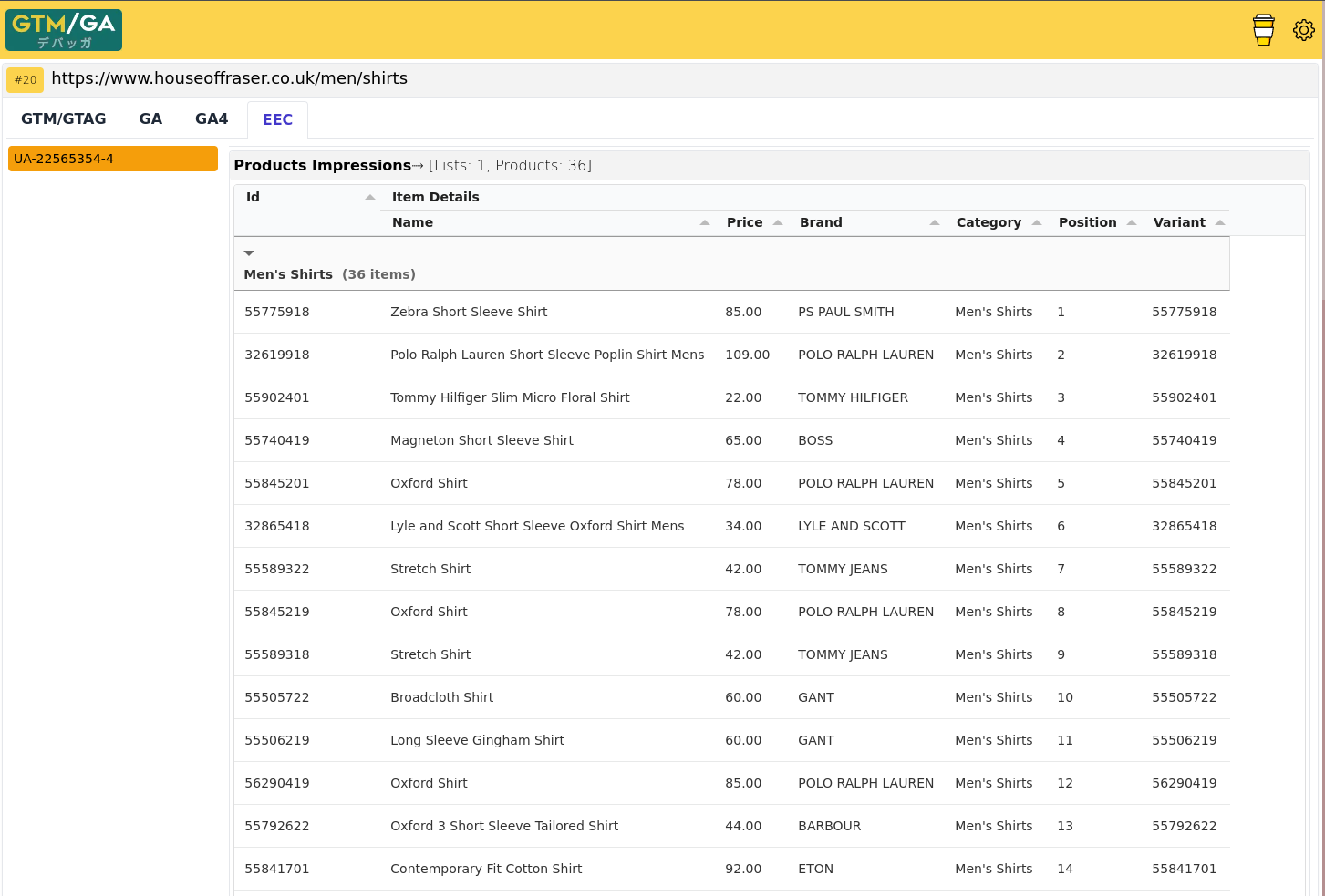Collapse the Men's Shirts group triangle
The image size is (1325, 896).
[249, 253]
